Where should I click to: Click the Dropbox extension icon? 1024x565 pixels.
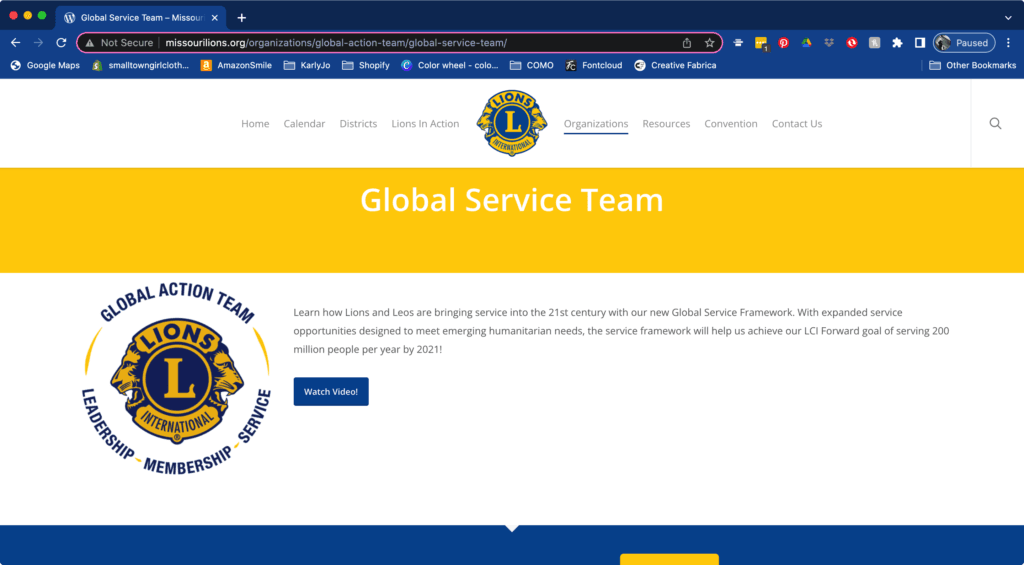point(829,43)
